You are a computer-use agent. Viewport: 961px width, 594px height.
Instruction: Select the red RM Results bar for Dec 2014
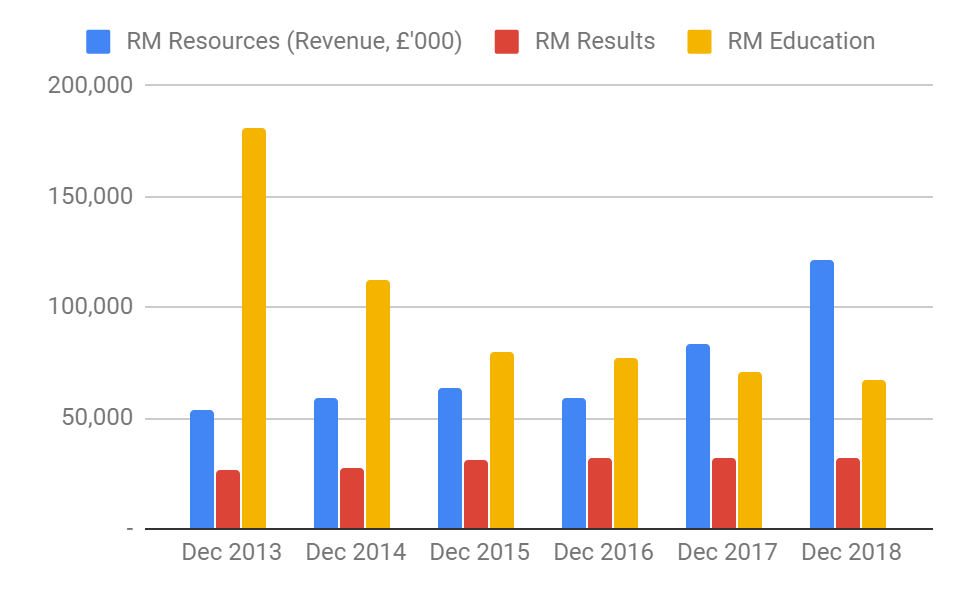pyautogui.click(x=352, y=498)
